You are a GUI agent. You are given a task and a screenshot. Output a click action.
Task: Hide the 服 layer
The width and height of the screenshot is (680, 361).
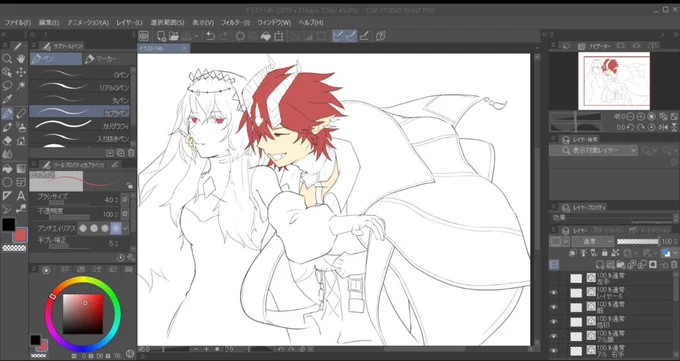pyautogui.click(x=553, y=307)
